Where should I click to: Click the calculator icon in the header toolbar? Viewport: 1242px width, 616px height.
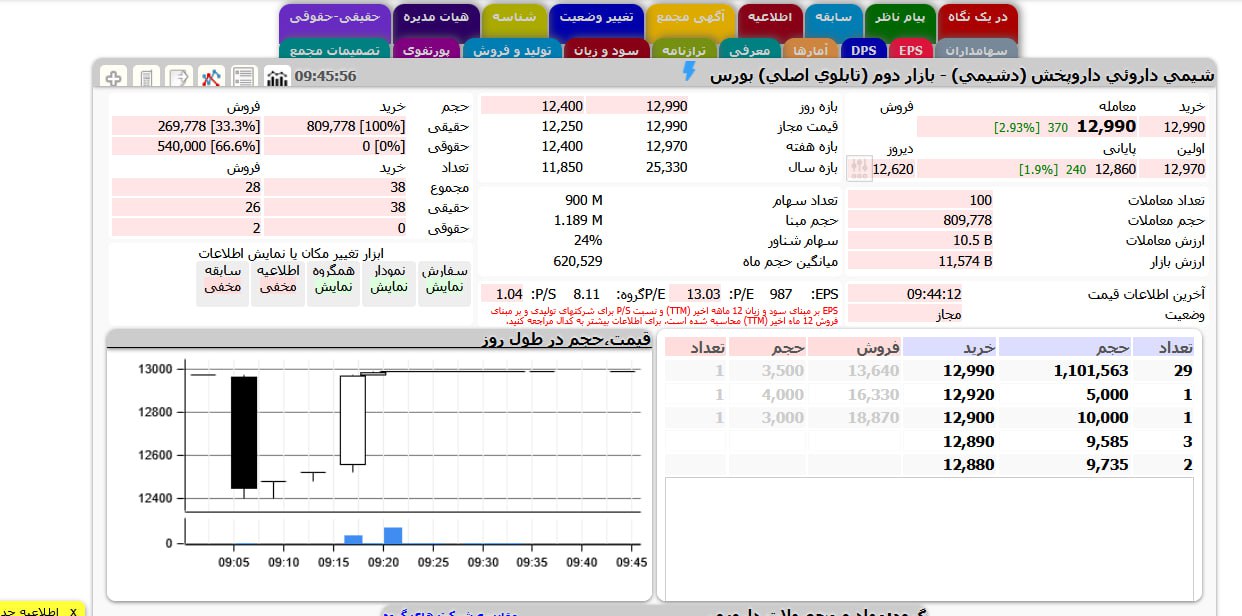pyautogui.click(x=146, y=77)
